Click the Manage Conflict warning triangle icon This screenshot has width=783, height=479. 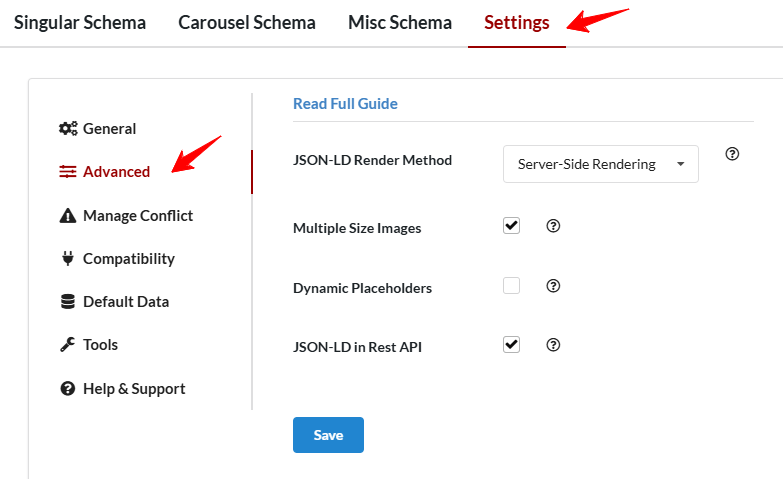click(x=68, y=216)
